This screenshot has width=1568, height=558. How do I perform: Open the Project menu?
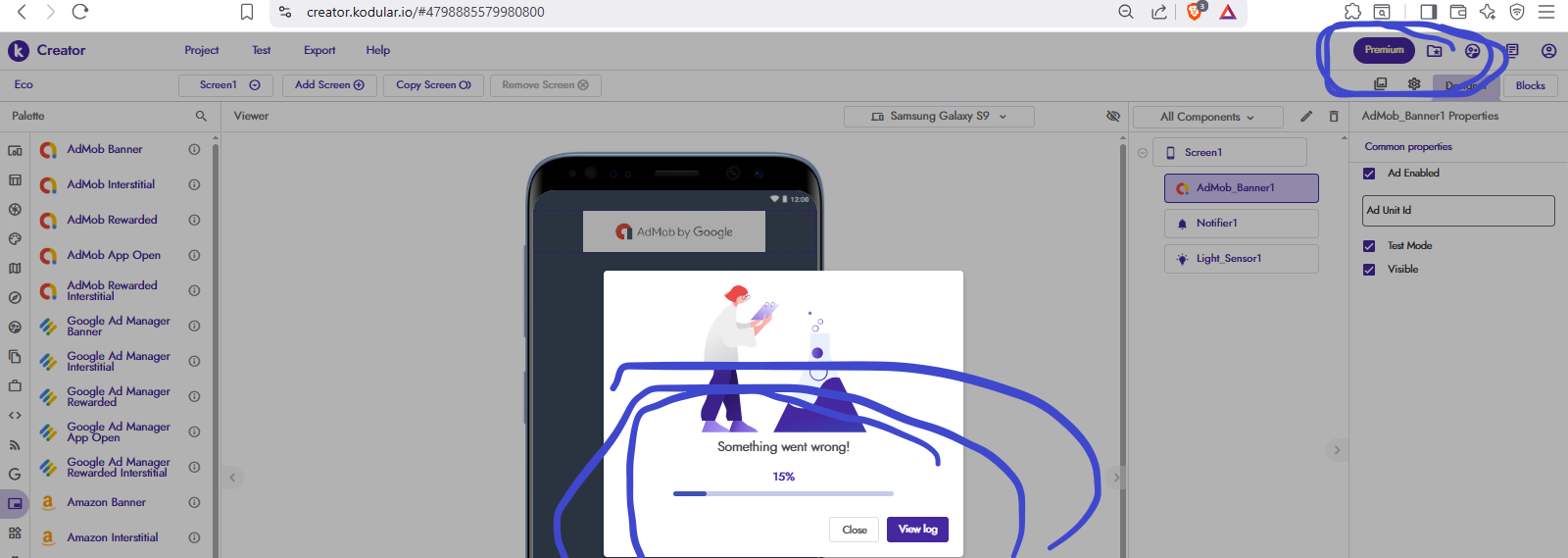pos(201,50)
